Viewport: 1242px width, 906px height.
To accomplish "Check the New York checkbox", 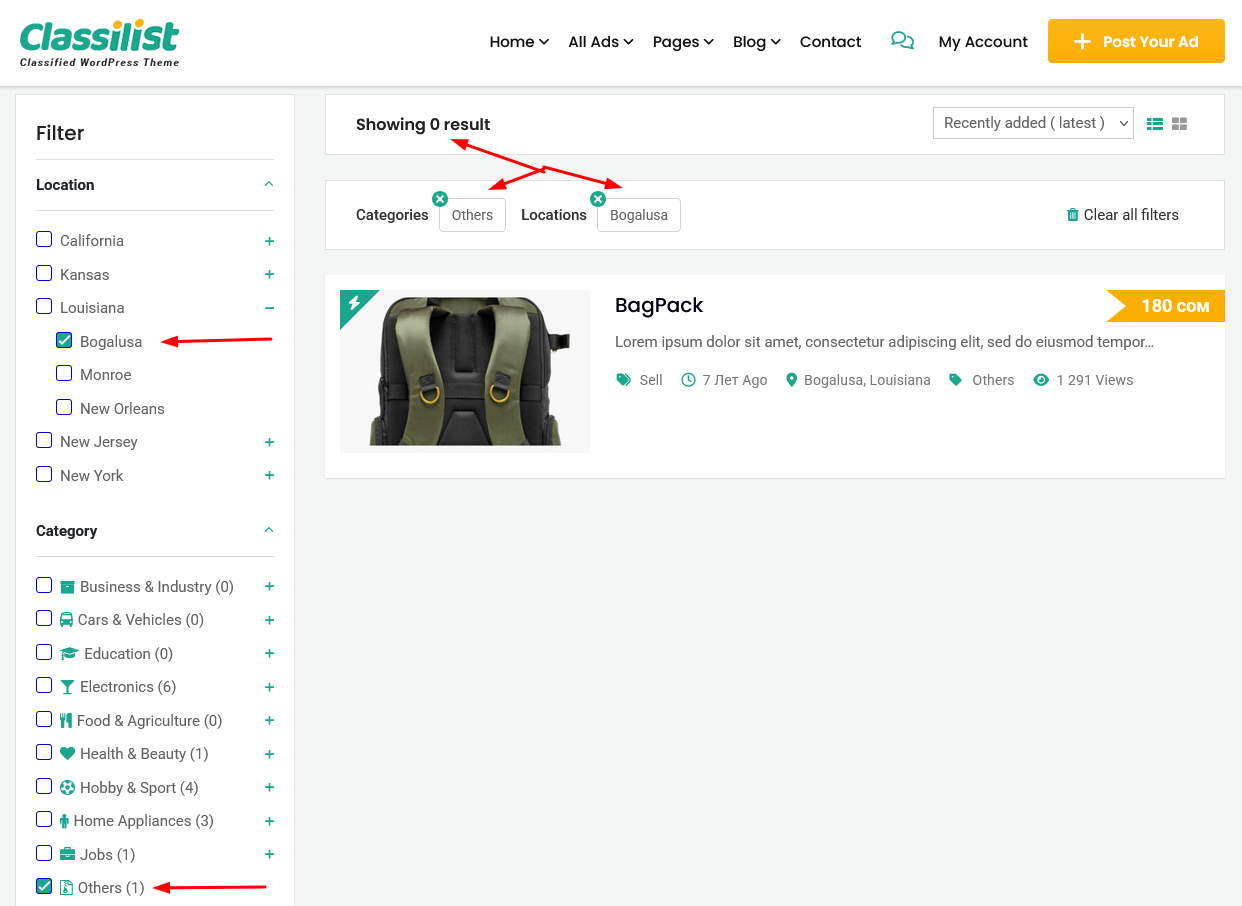I will tap(44, 474).
